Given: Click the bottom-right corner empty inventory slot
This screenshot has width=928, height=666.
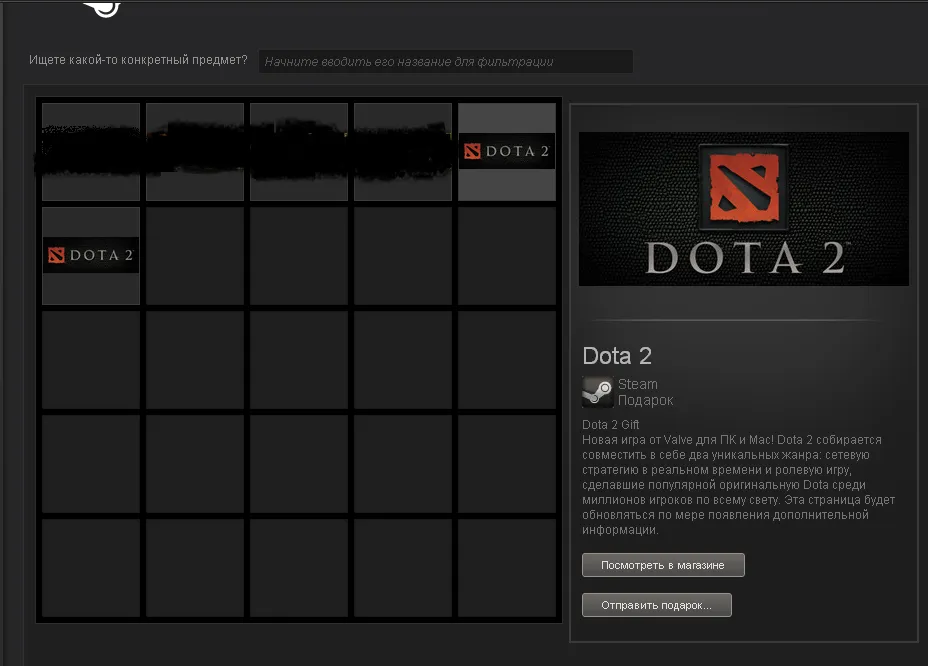Looking at the screenshot, I should [x=507, y=568].
